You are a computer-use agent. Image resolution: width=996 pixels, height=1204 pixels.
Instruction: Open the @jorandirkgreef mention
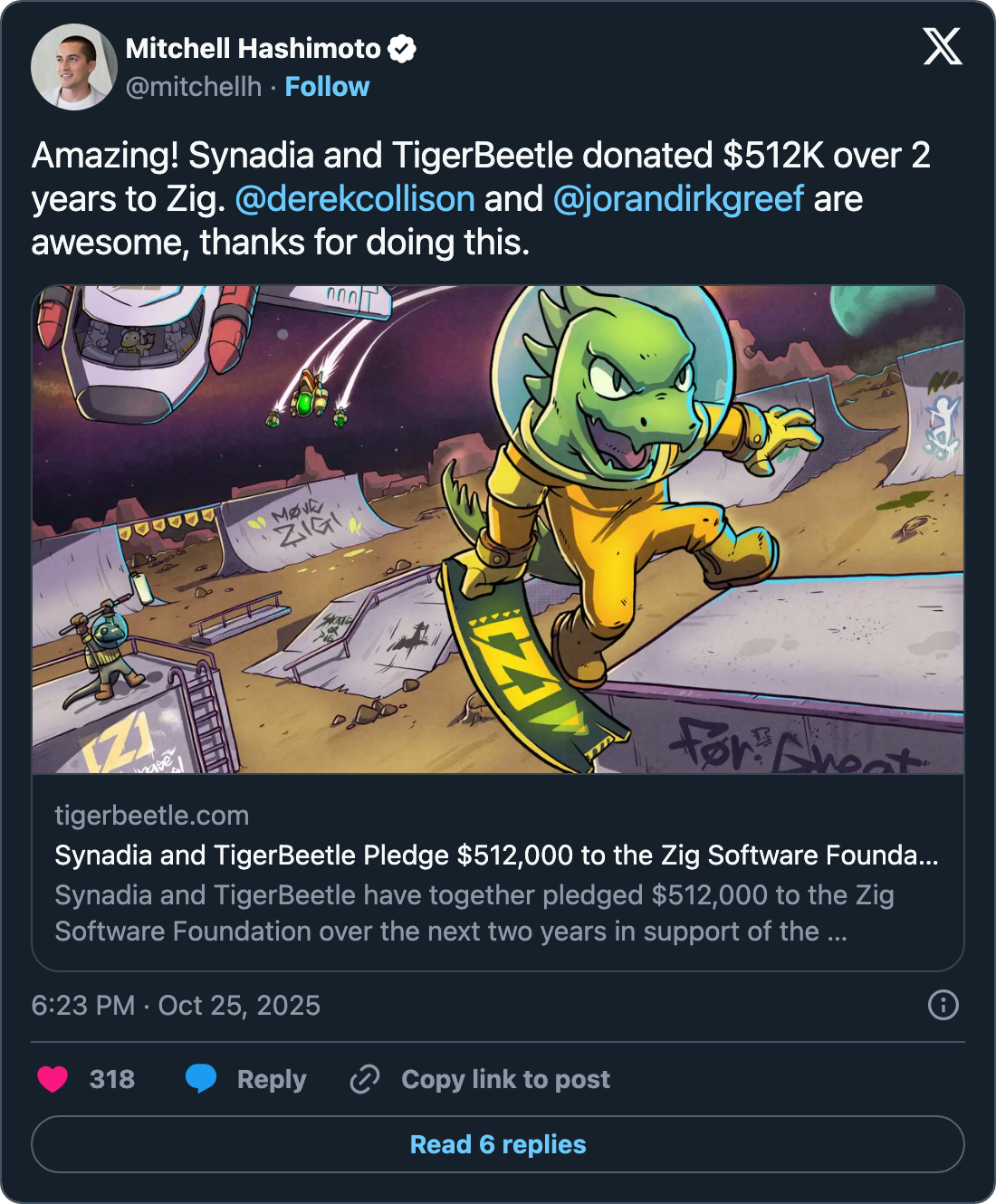[x=678, y=199]
